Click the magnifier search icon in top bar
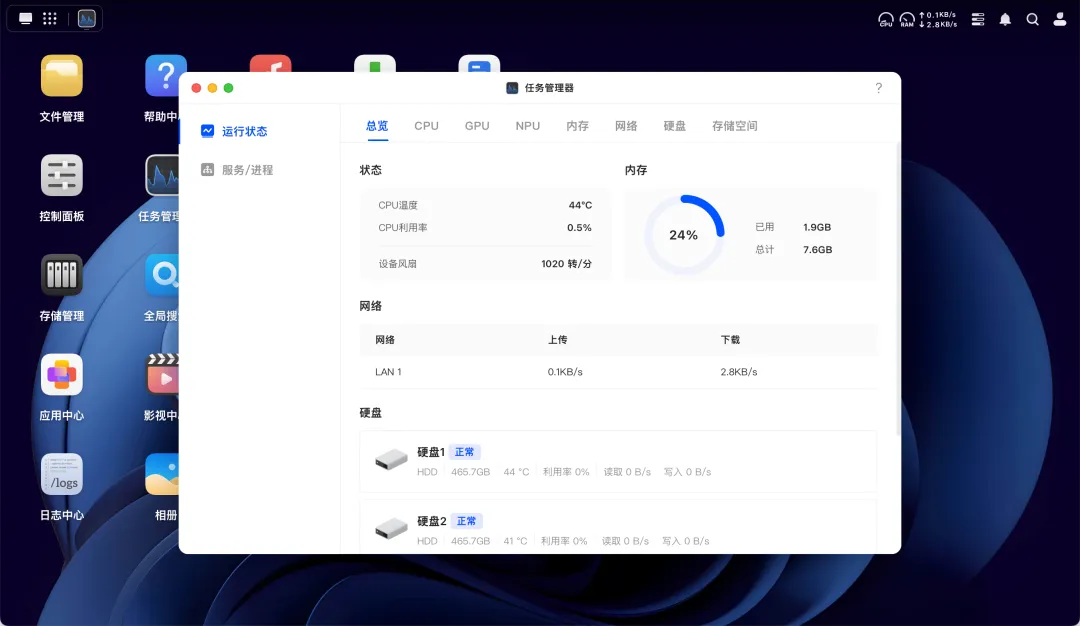Viewport: 1080px width, 626px height. (1032, 19)
